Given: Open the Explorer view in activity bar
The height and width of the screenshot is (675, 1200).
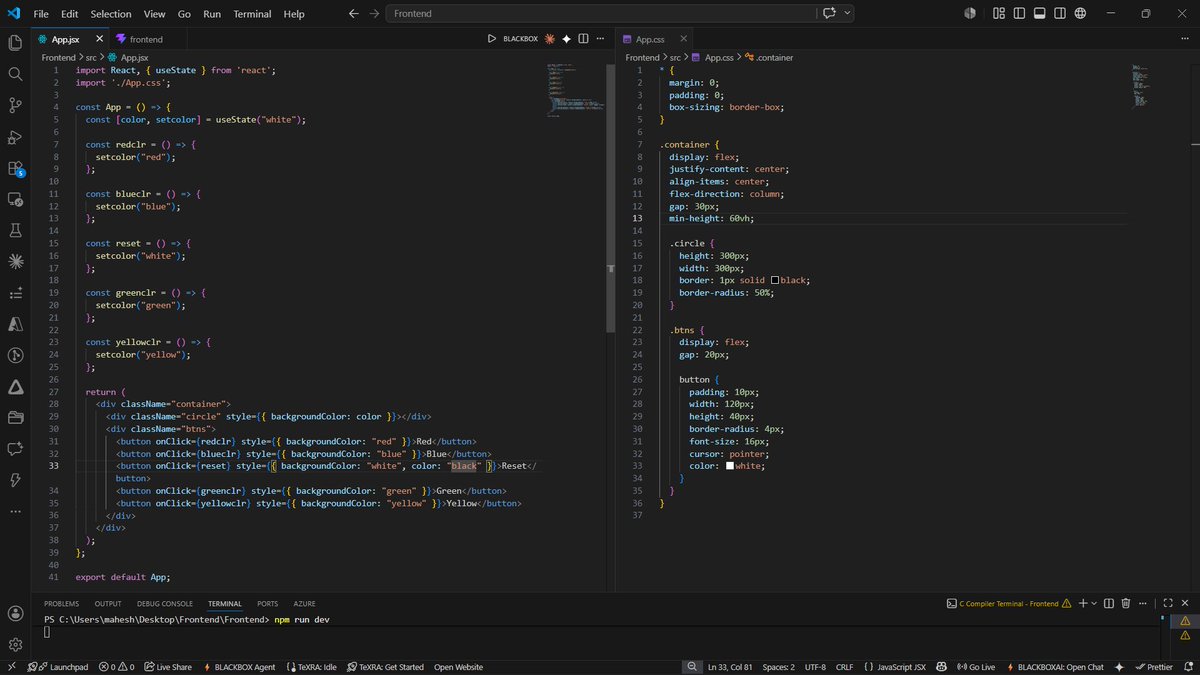Looking at the screenshot, I should pyautogui.click(x=15, y=43).
